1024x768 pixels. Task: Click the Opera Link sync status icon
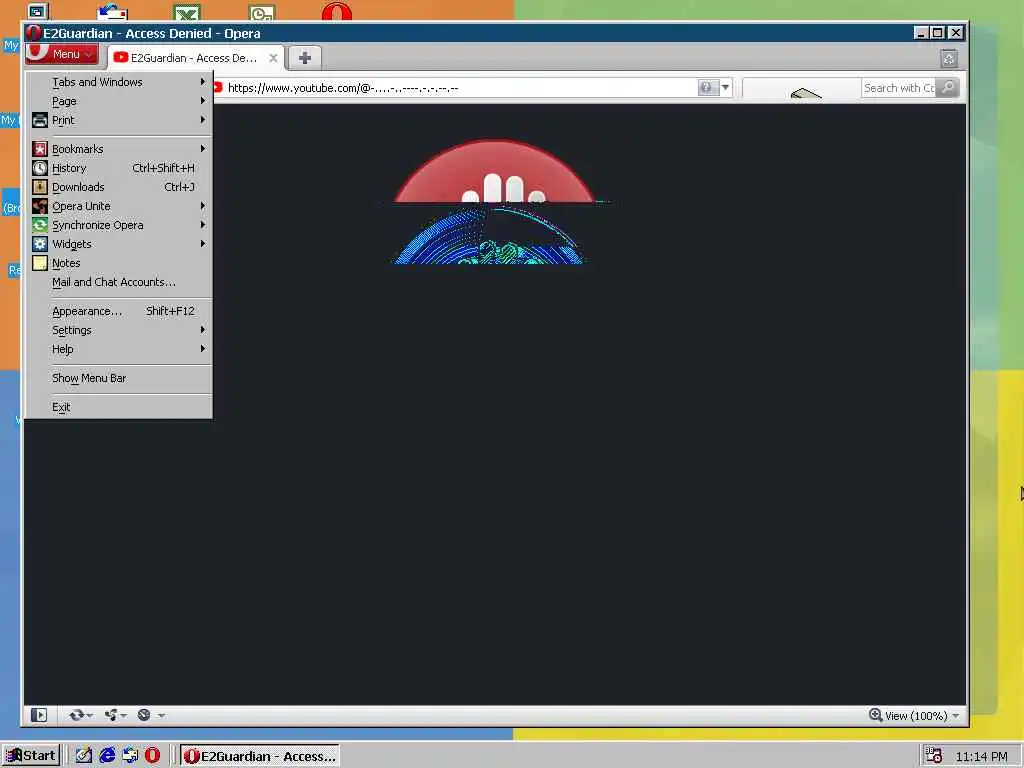pos(76,715)
